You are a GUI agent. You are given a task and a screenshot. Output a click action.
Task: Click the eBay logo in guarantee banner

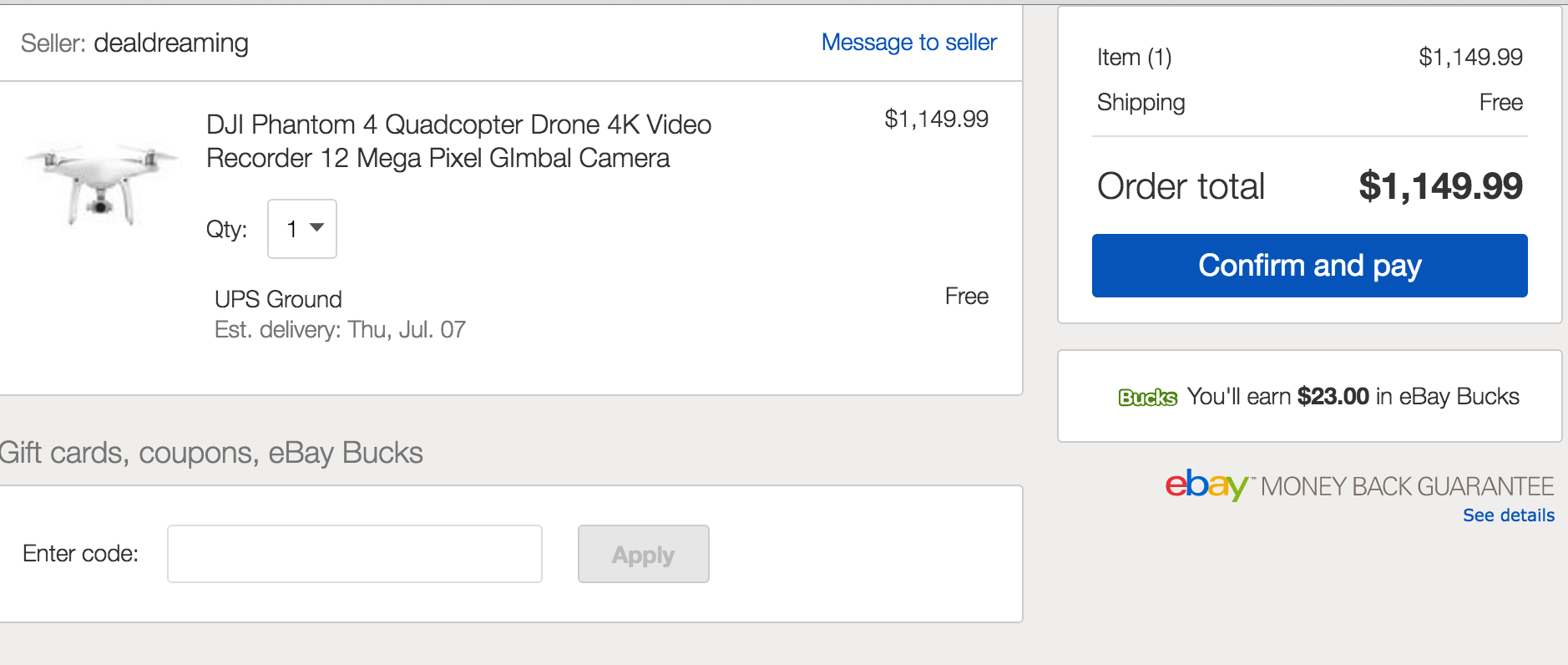click(1206, 485)
